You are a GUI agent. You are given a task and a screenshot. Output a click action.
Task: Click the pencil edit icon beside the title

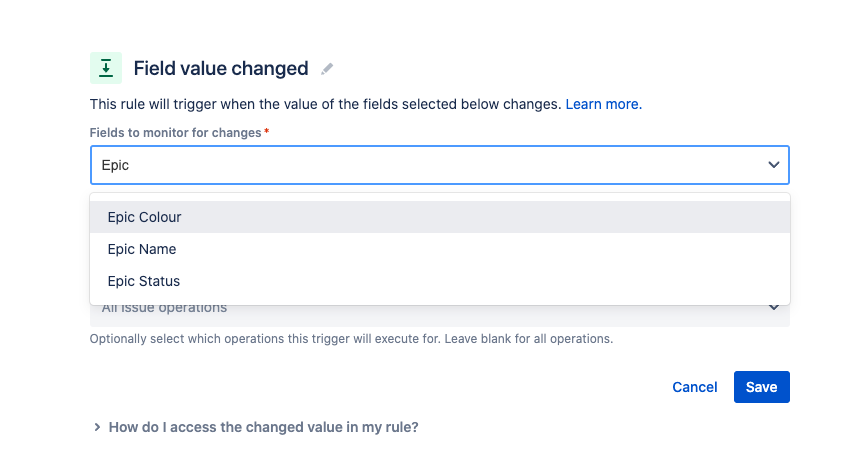[x=327, y=69]
